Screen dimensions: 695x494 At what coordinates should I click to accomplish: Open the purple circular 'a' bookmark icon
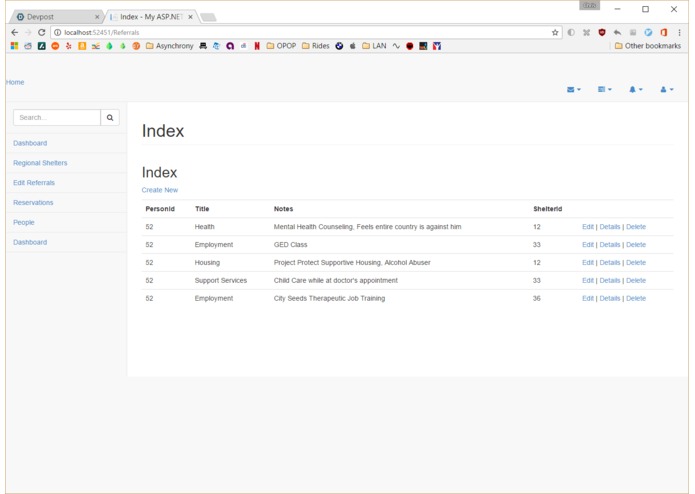pyautogui.click(x=230, y=46)
